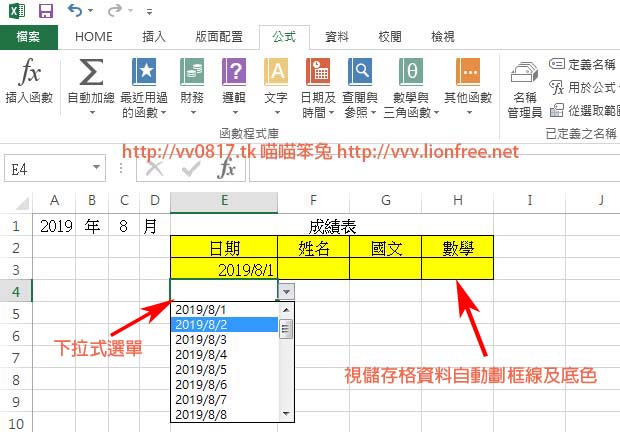Click dropdown list scrollbar down arrow
This screenshot has width=620, height=432.
pyautogui.click(x=286, y=414)
